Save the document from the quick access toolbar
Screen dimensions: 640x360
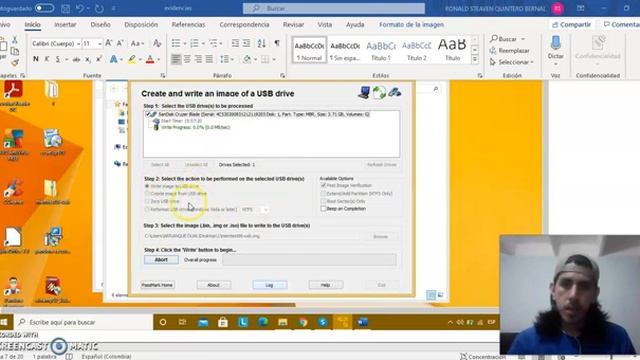click(x=65, y=8)
